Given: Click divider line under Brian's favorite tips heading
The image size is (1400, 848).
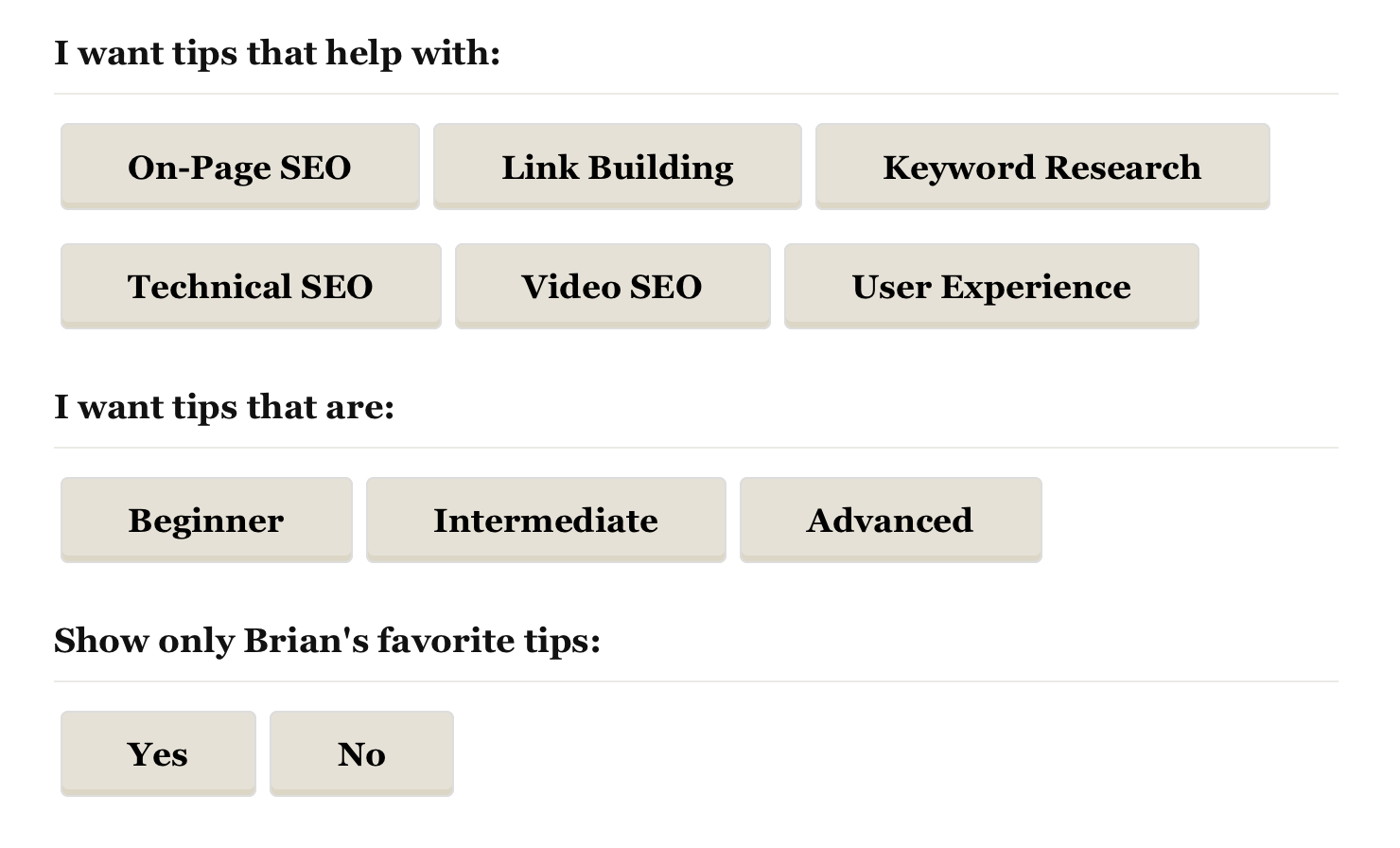Looking at the screenshot, I should (695, 681).
